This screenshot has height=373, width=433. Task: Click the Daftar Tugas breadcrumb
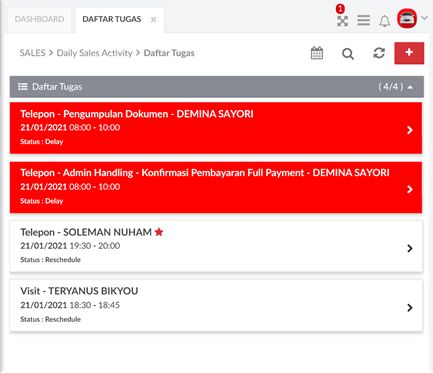169,53
